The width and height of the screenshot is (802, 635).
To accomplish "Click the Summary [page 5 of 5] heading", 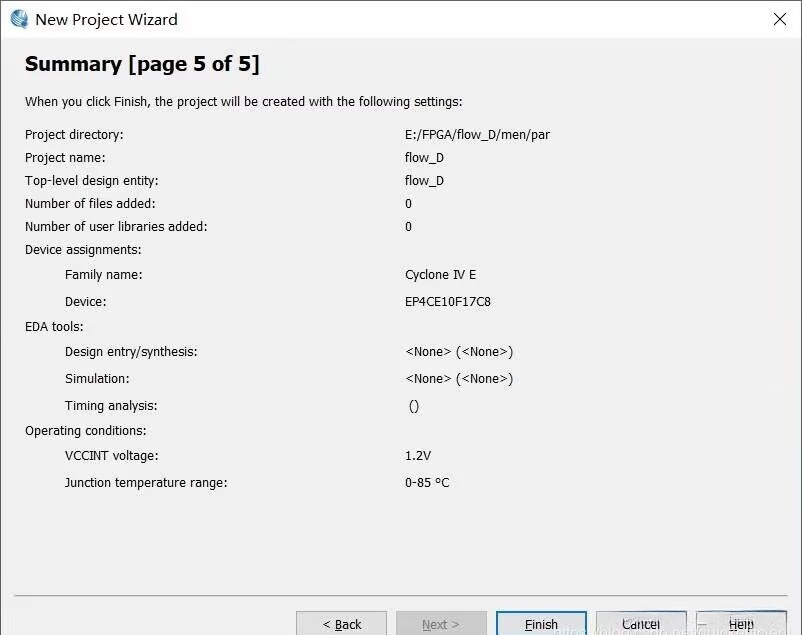I will tap(142, 64).
